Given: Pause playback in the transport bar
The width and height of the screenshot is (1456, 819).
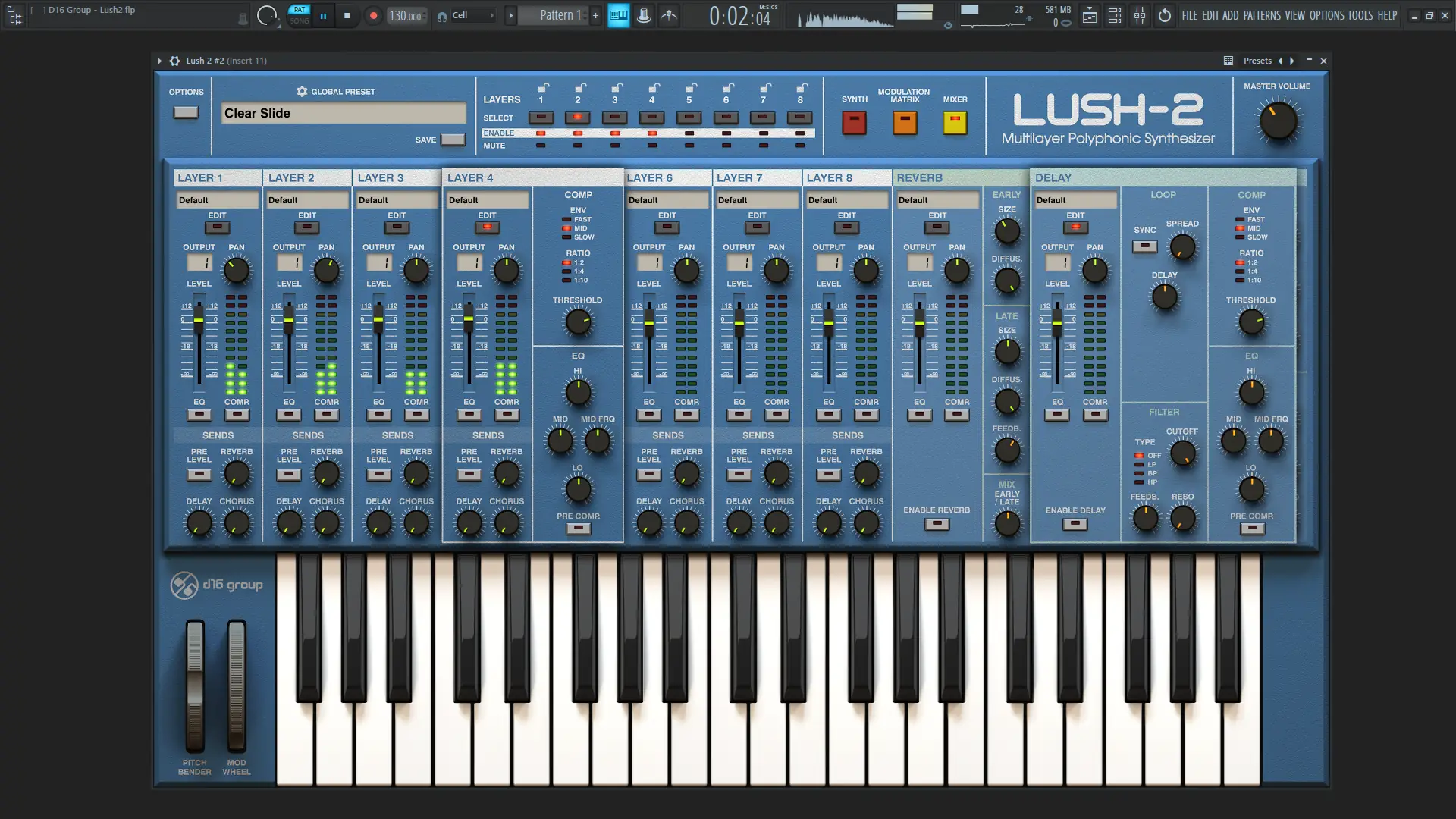Looking at the screenshot, I should pyautogui.click(x=323, y=15).
